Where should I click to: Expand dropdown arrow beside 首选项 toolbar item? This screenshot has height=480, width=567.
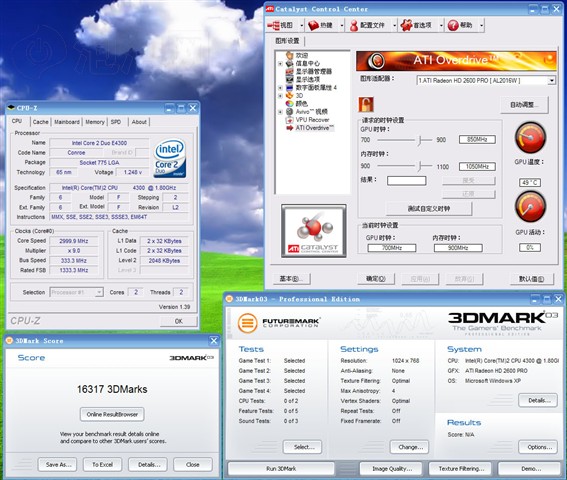pyautogui.click(x=441, y=25)
